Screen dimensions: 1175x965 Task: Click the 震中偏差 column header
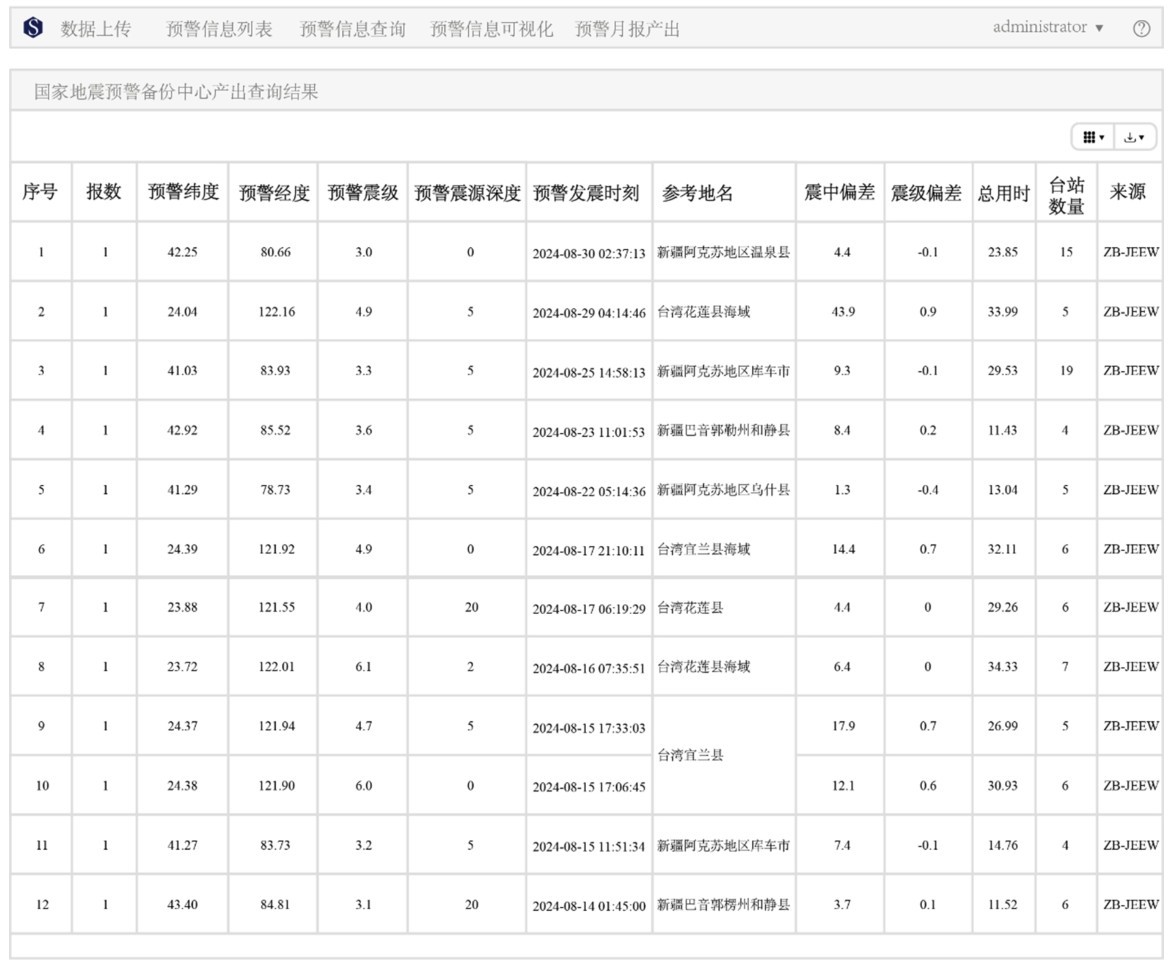tap(839, 193)
